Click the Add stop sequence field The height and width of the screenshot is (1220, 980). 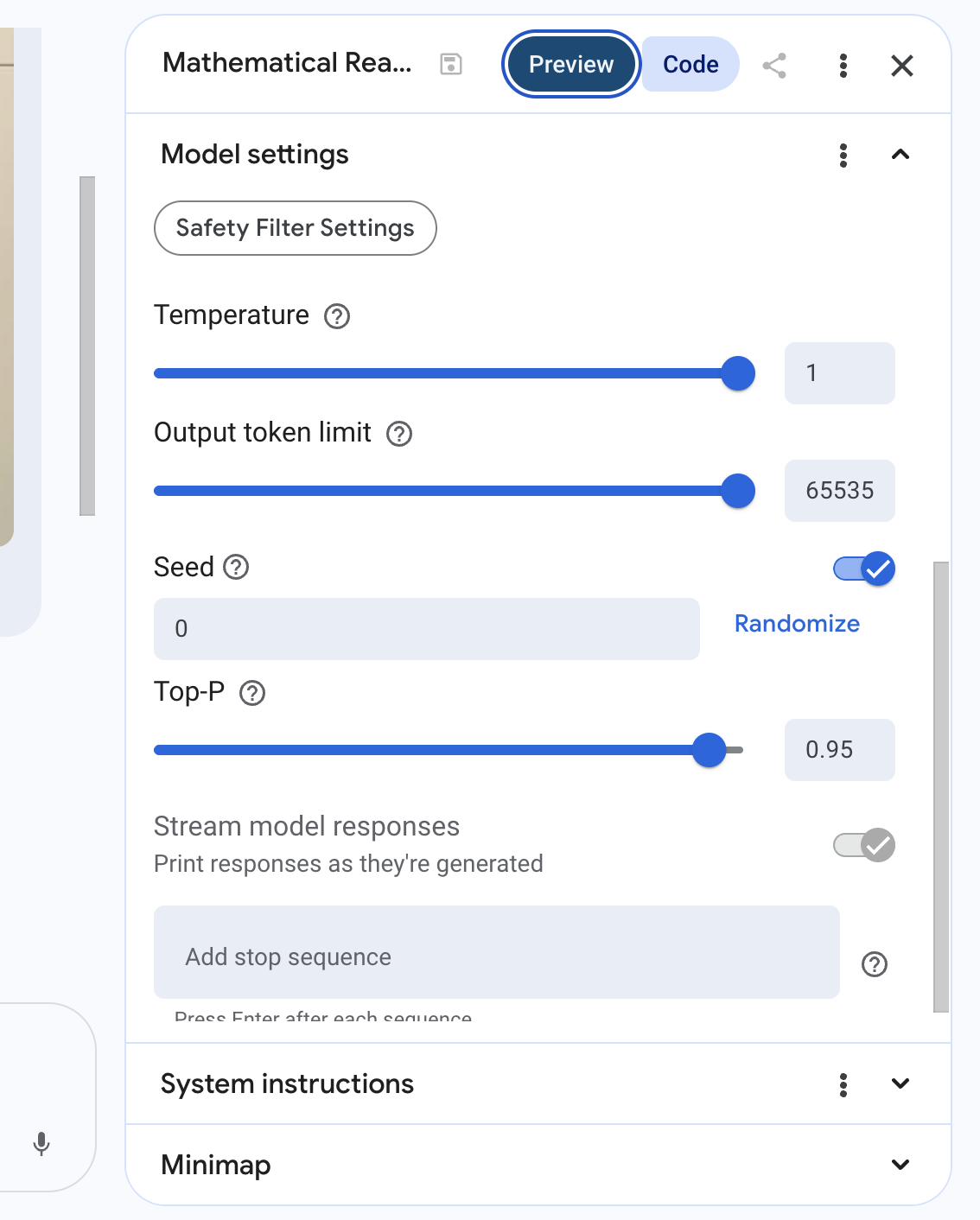pos(497,952)
